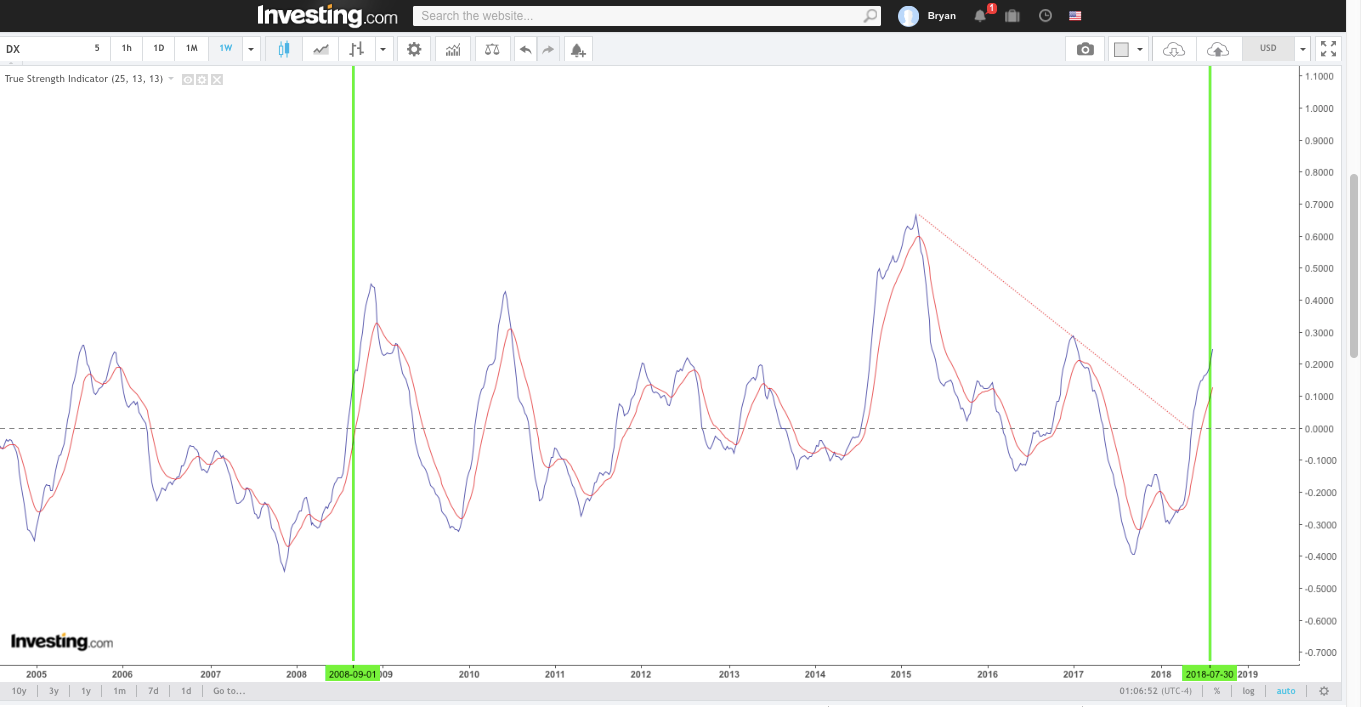The image size is (1361, 707).
Task: Zoom chart to 1y range
Action: 86,691
